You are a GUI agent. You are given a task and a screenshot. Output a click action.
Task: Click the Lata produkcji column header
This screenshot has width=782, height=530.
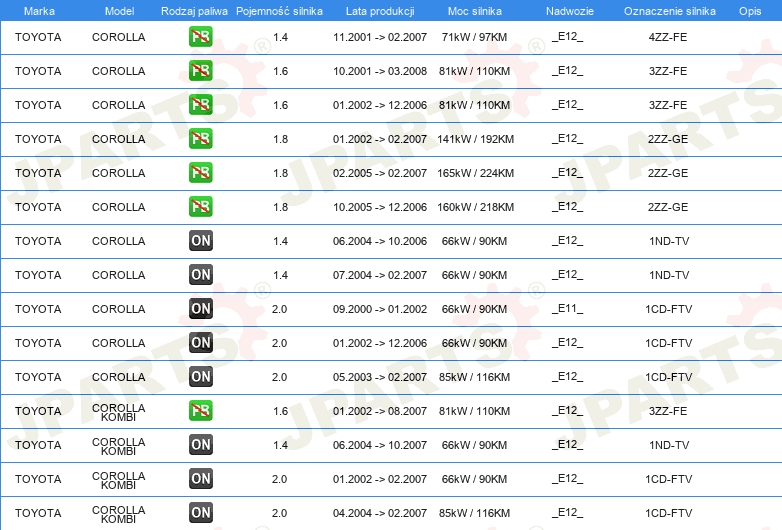tap(380, 11)
